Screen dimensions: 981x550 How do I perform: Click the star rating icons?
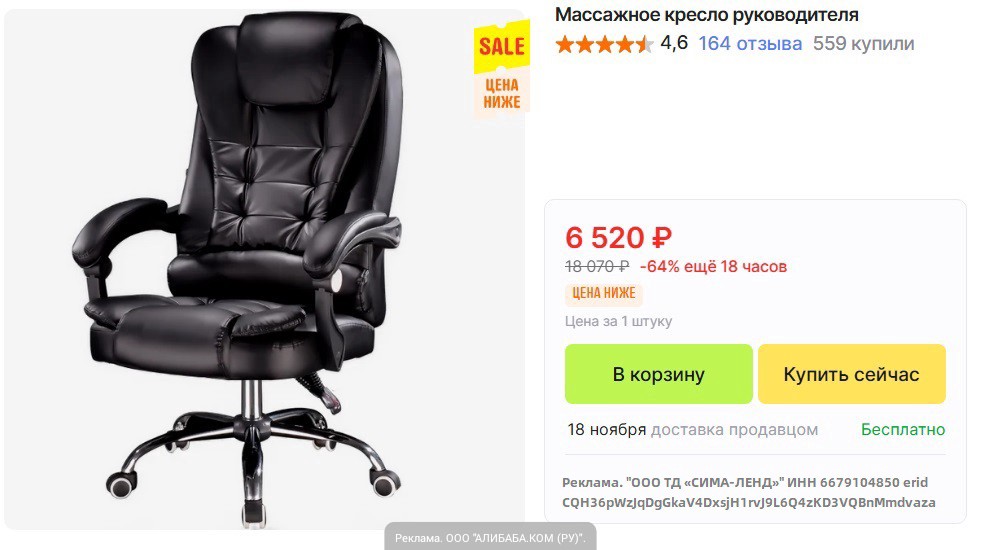click(604, 44)
